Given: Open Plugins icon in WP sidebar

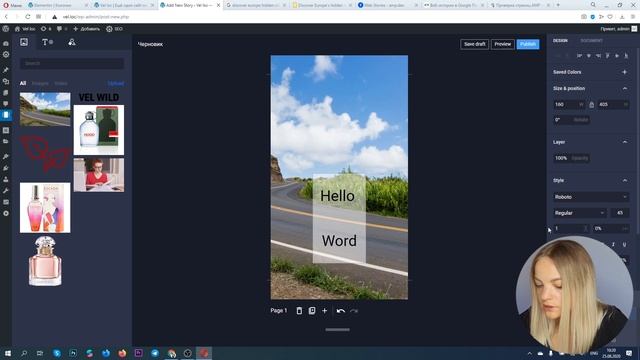Looking at the screenshot, I should pyautogui.click(x=6, y=168).
